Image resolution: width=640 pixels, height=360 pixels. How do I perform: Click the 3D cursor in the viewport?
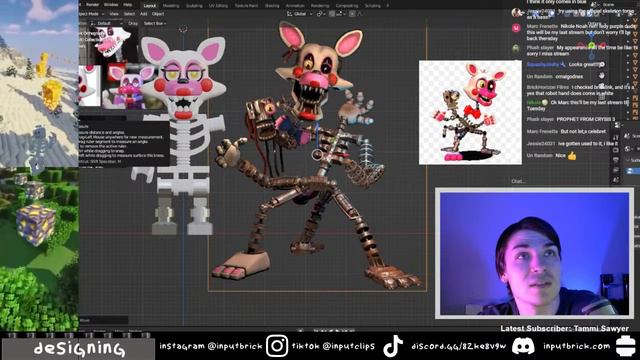point(183,29)
